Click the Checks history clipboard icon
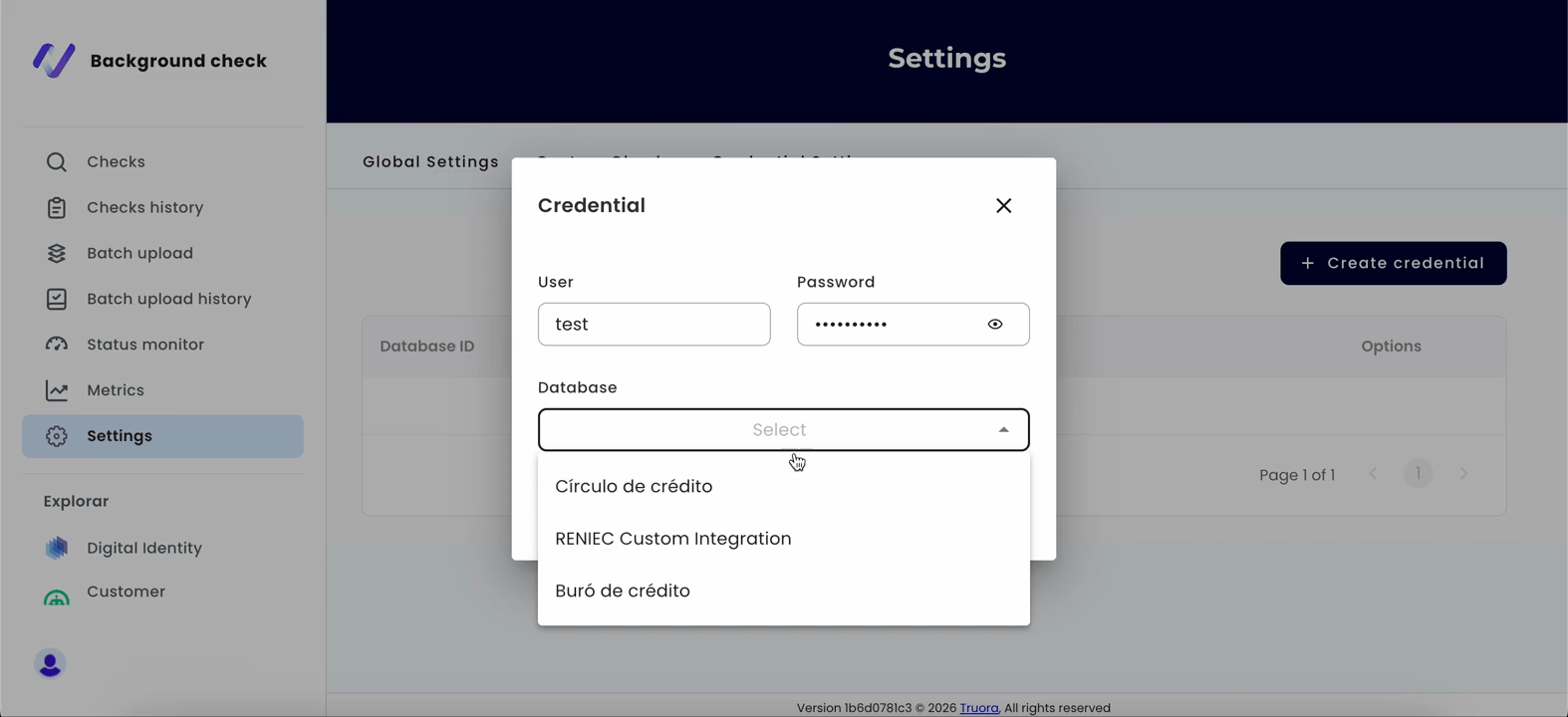The width and height of the screenshot is (1568, 717). 57,208
